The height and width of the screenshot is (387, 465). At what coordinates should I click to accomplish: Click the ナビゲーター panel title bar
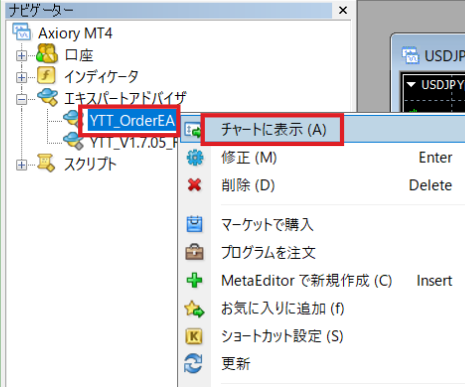coord(169,11)
